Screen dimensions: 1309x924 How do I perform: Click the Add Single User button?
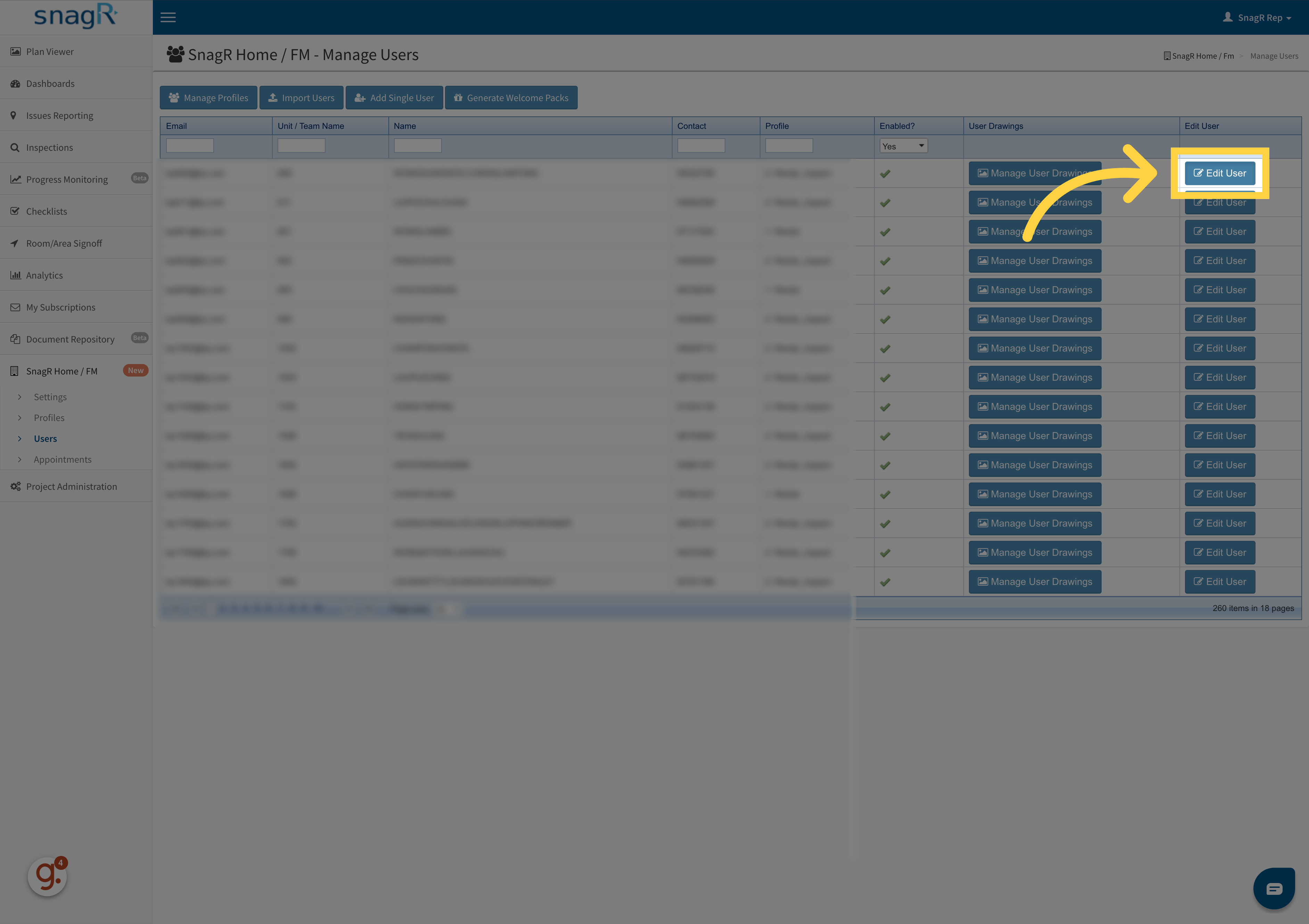click(x=394, y=98)
